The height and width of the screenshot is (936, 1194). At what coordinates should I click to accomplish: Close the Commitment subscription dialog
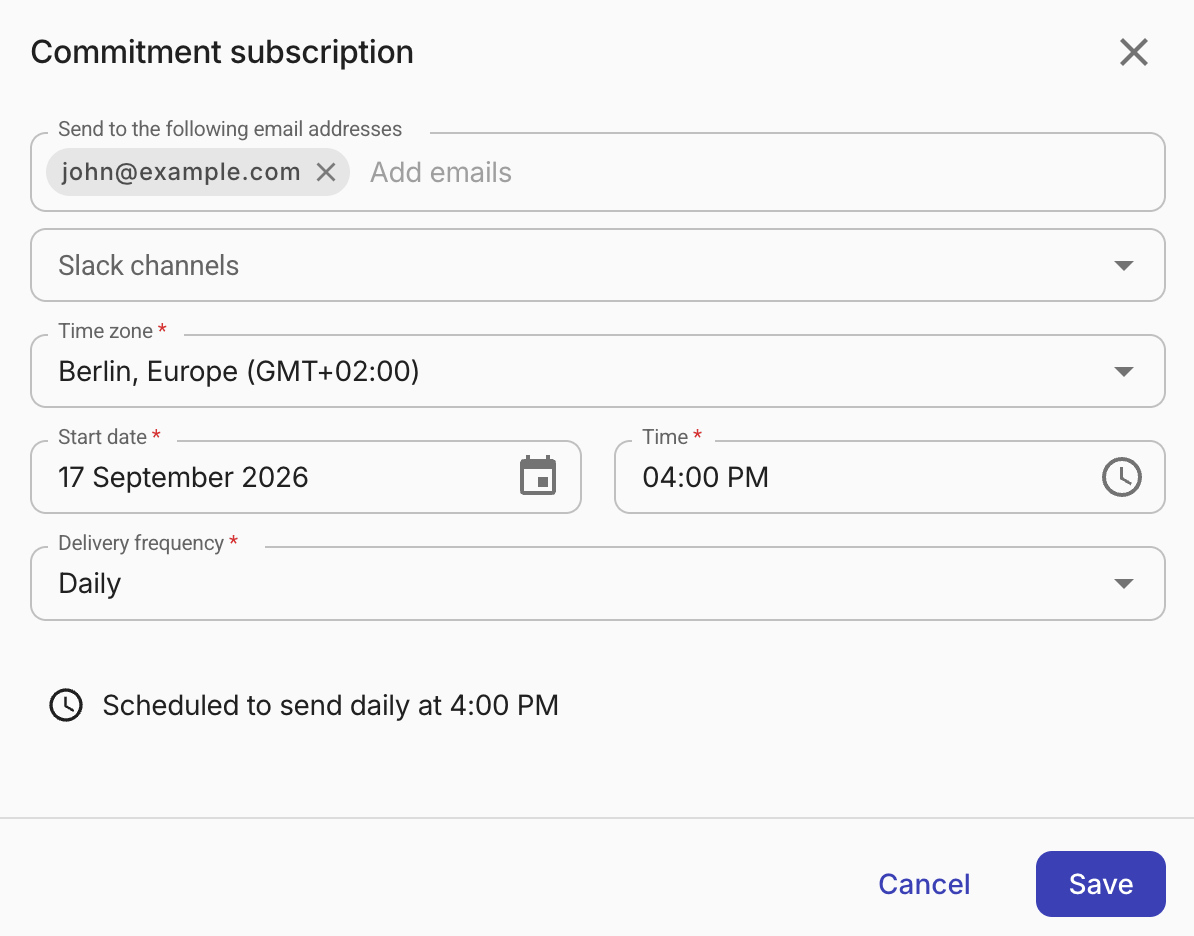tap(1133, 53)
